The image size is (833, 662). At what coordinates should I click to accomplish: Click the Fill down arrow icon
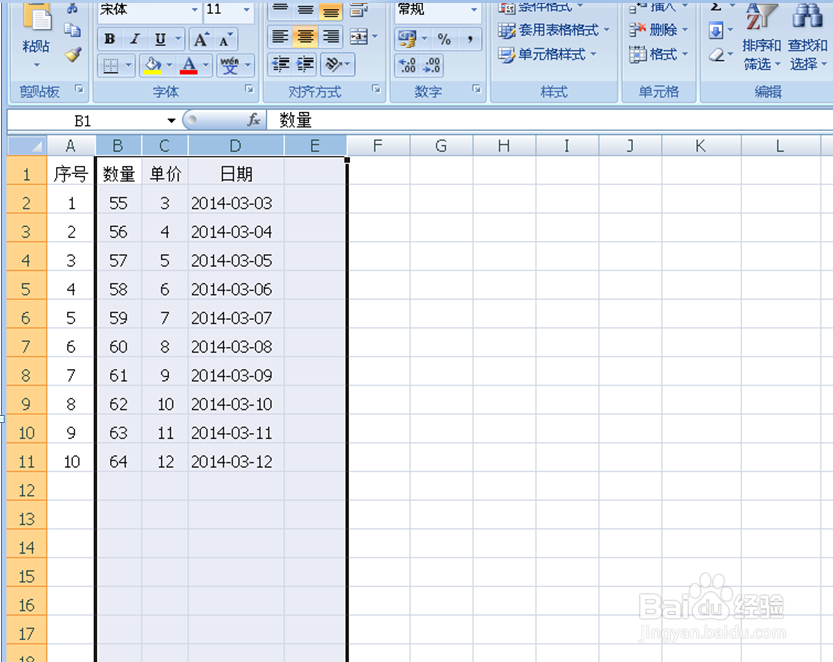coord(716,30)
